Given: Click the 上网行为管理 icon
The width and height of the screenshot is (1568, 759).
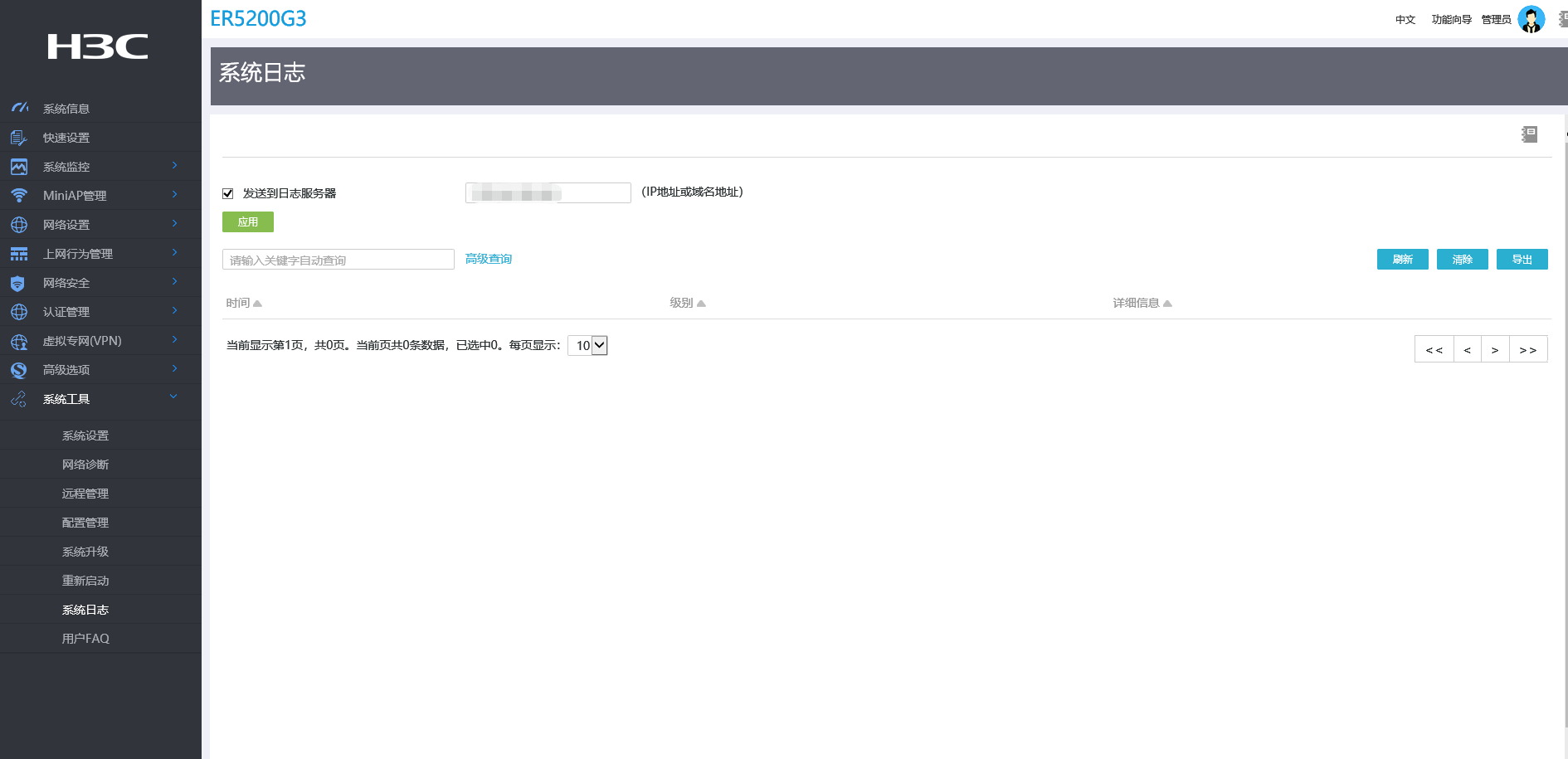Looking at the screenshot, I should (19, 254).
